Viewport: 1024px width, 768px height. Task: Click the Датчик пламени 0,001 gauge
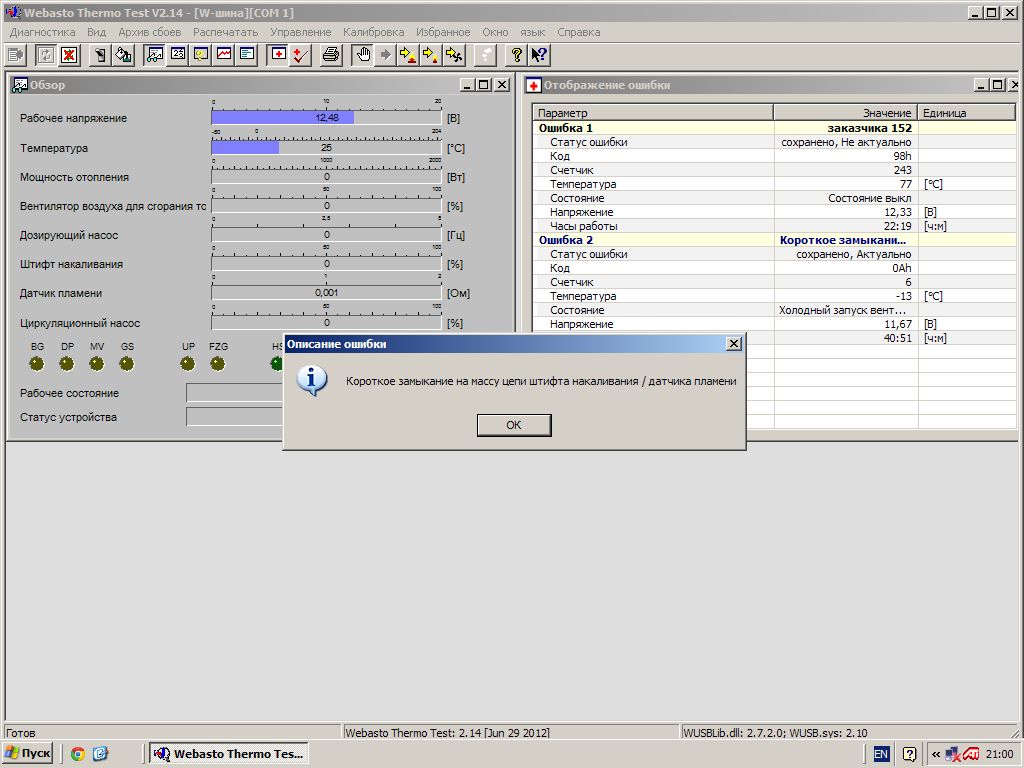327,293
